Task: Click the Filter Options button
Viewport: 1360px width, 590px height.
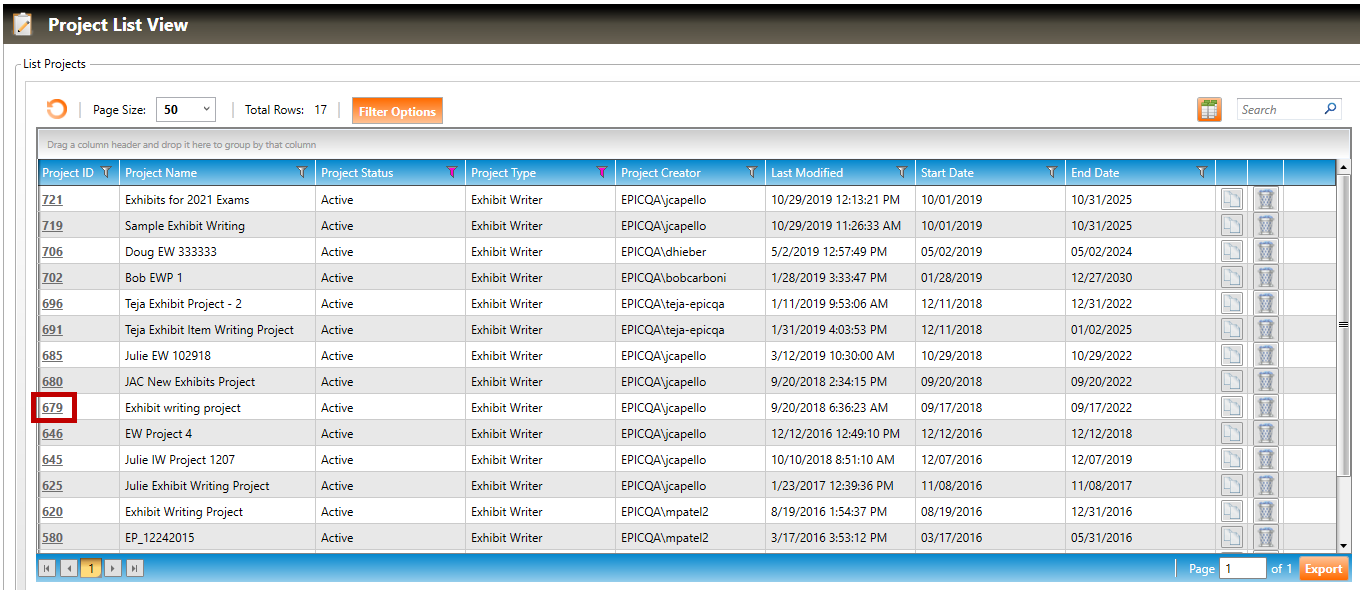Action: pos(397,111)
